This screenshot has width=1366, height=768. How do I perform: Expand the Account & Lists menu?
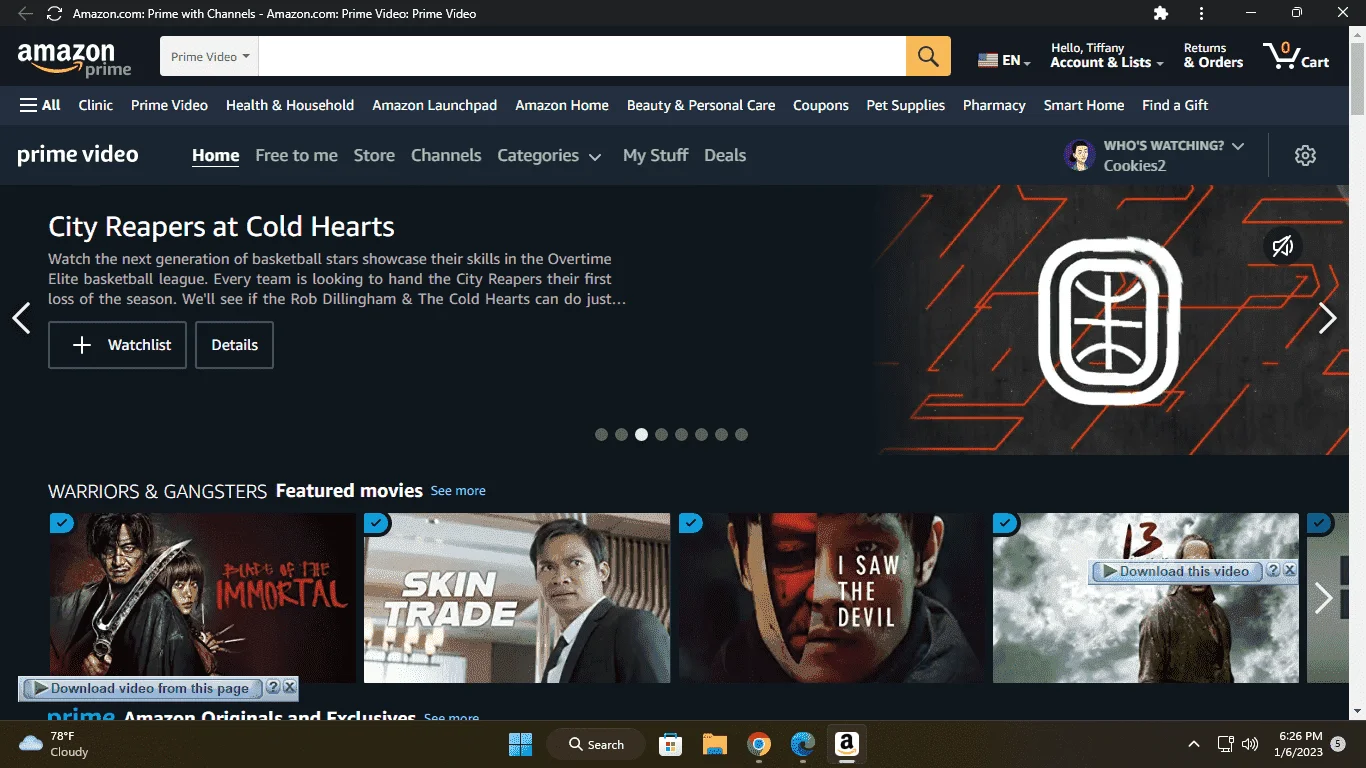click(1107, 56)
